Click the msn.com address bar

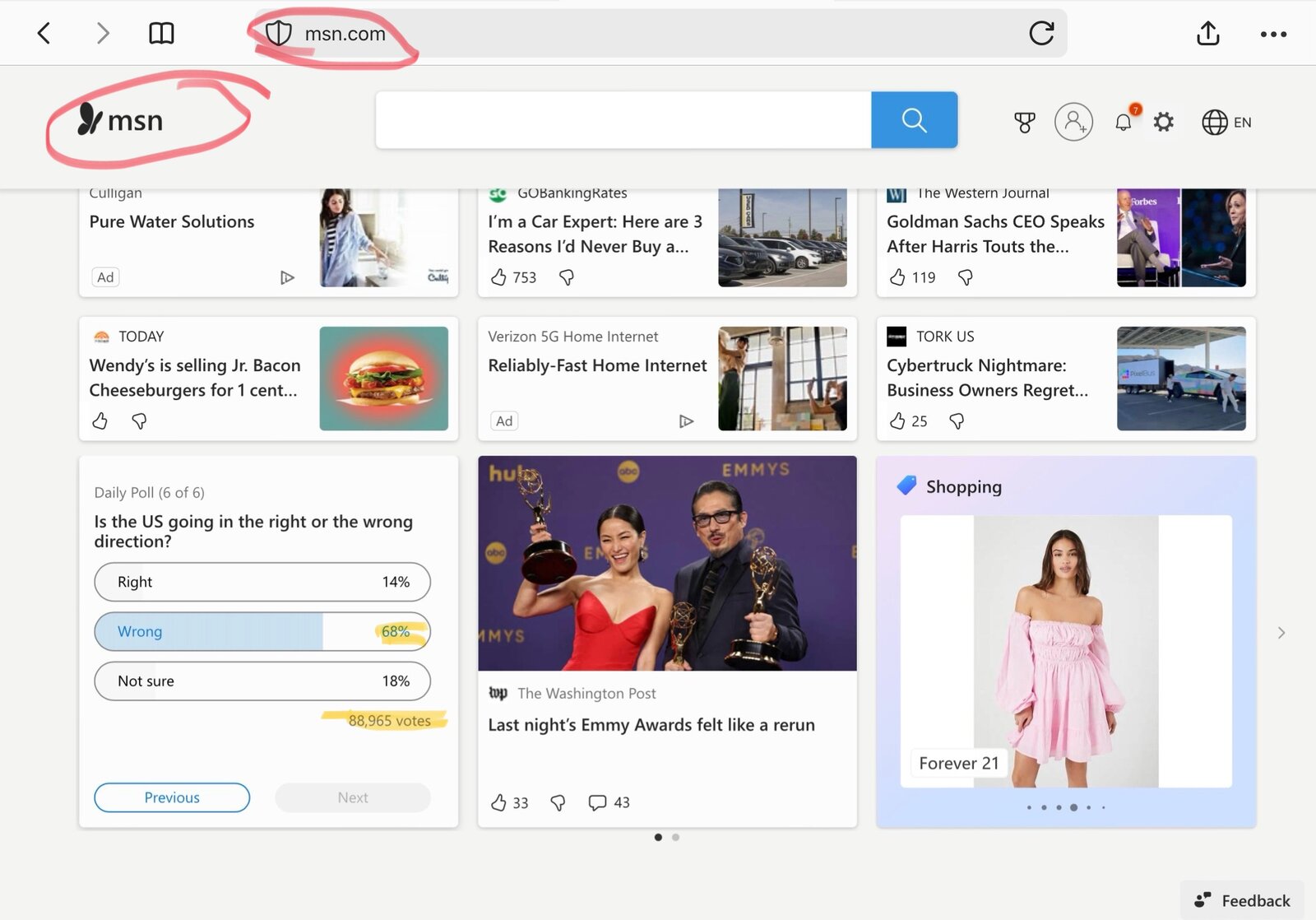(x=661, y=33)
